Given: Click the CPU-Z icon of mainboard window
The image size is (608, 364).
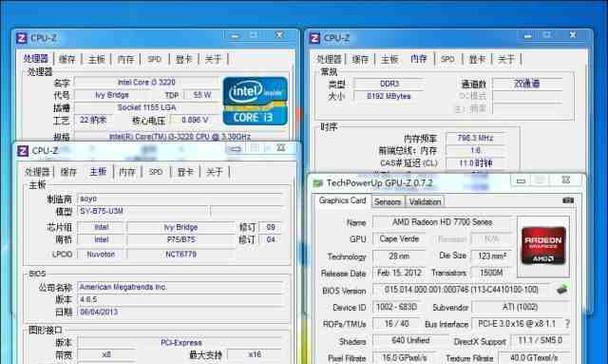Looking at the screenshot, I should click(x=23, y=151).
